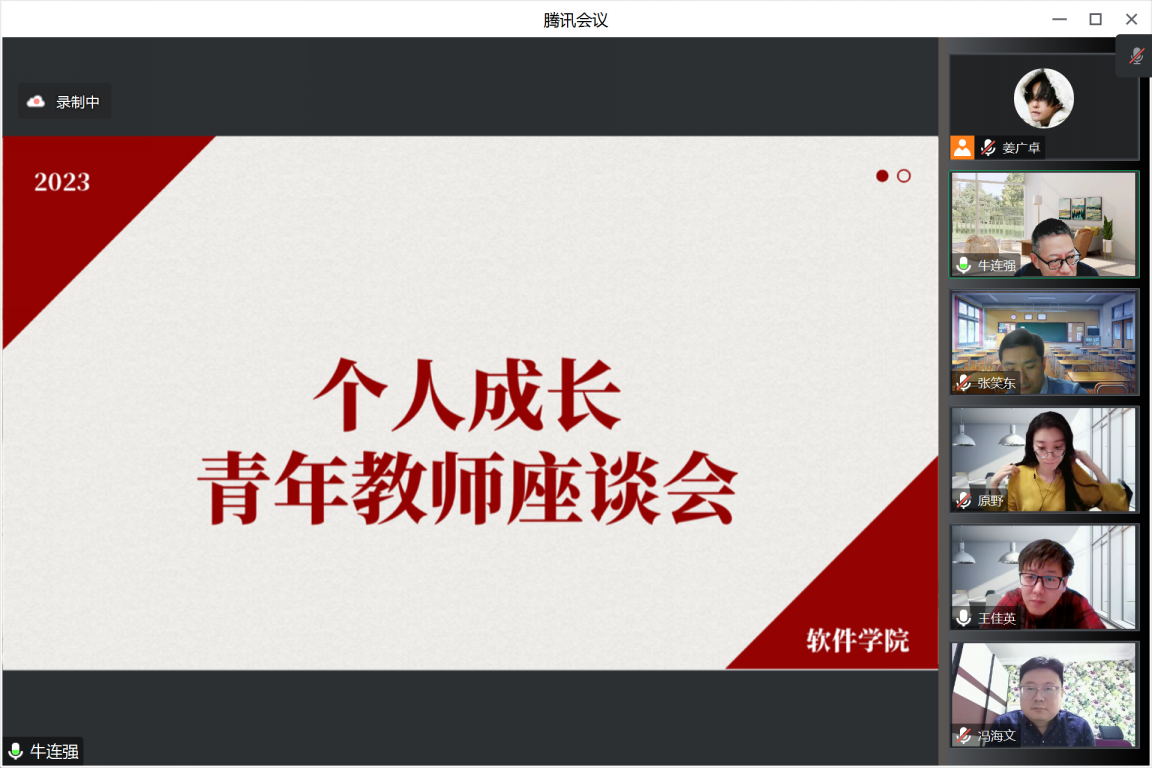Select 姜广卓's round profile avatar
The image size is (1152, 768).
1043,98
